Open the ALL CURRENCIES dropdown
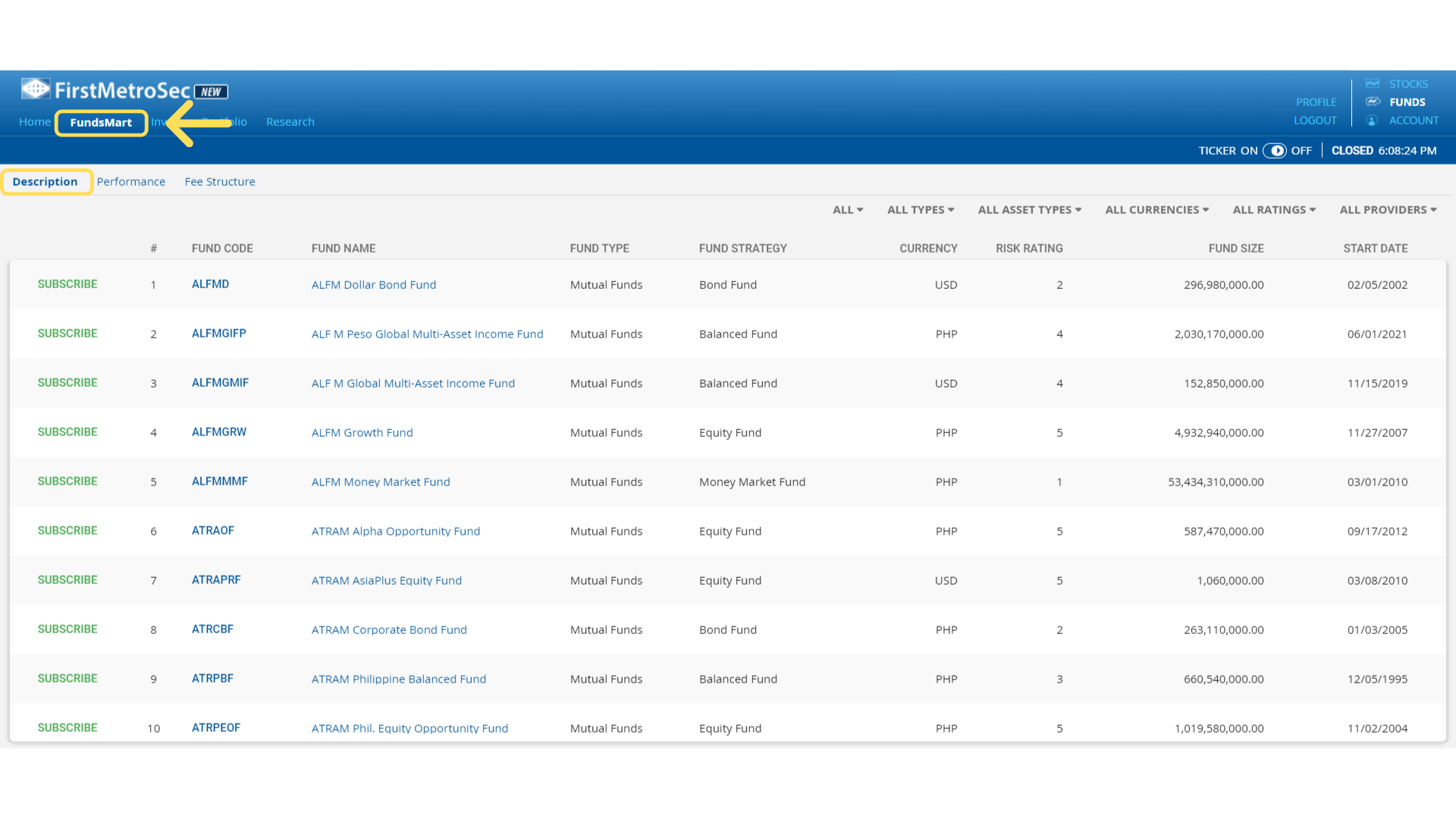The width and height of the screenshot is (1456, 819). click(x=1157, y=210)
